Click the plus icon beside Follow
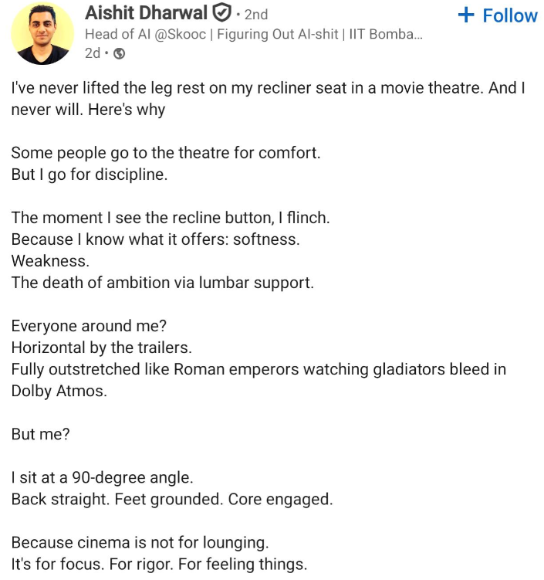Image resolution: width=544 pixels, height=580 pixels. click(x=466, y=15)
